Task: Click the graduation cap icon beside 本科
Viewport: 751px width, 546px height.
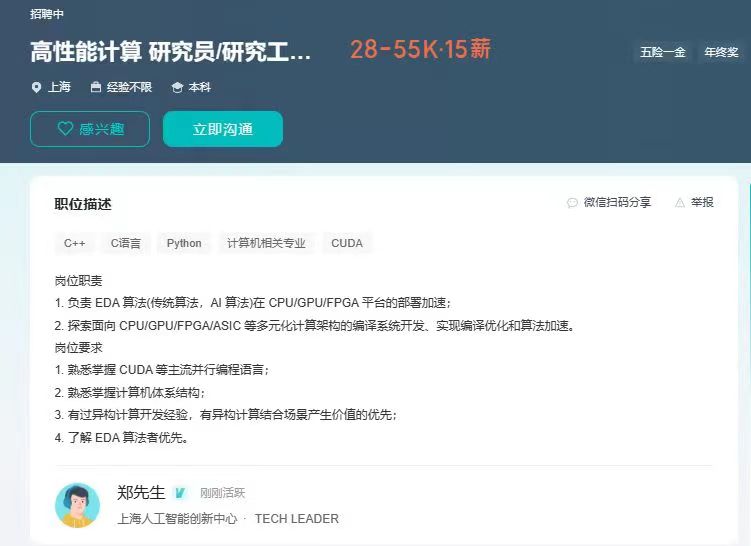Action: click(x=177, y=87)
